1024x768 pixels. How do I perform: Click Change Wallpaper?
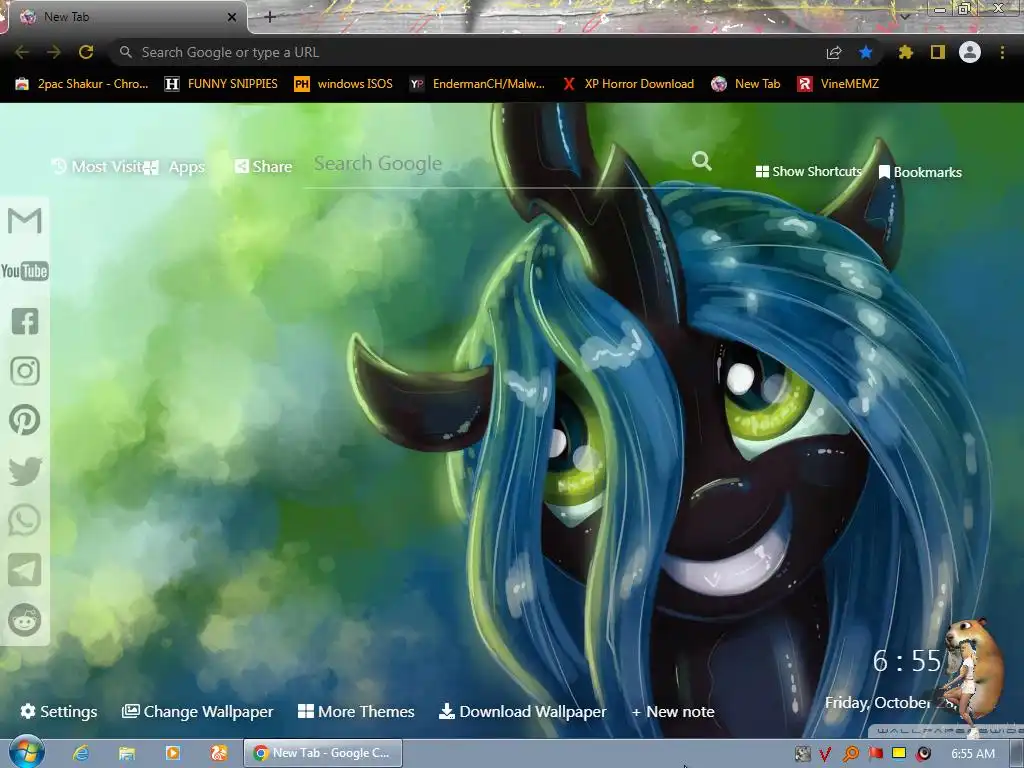click(x=197, y=711)
